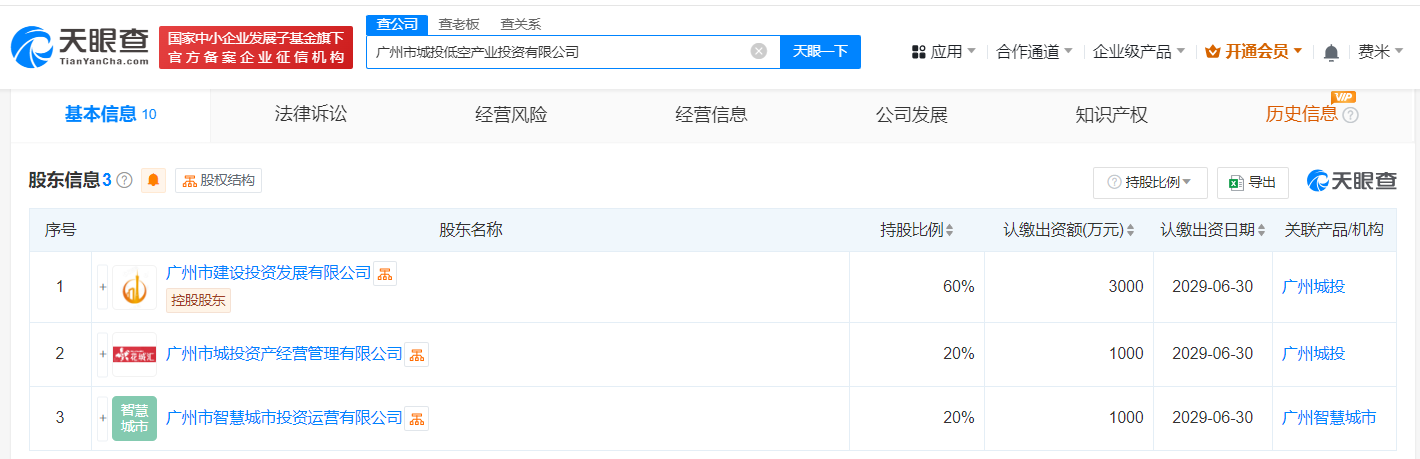Open the 企业级产品 dropdown menu
The width and height of the screenshot is (1420, 459).
tap(1139, 52)
